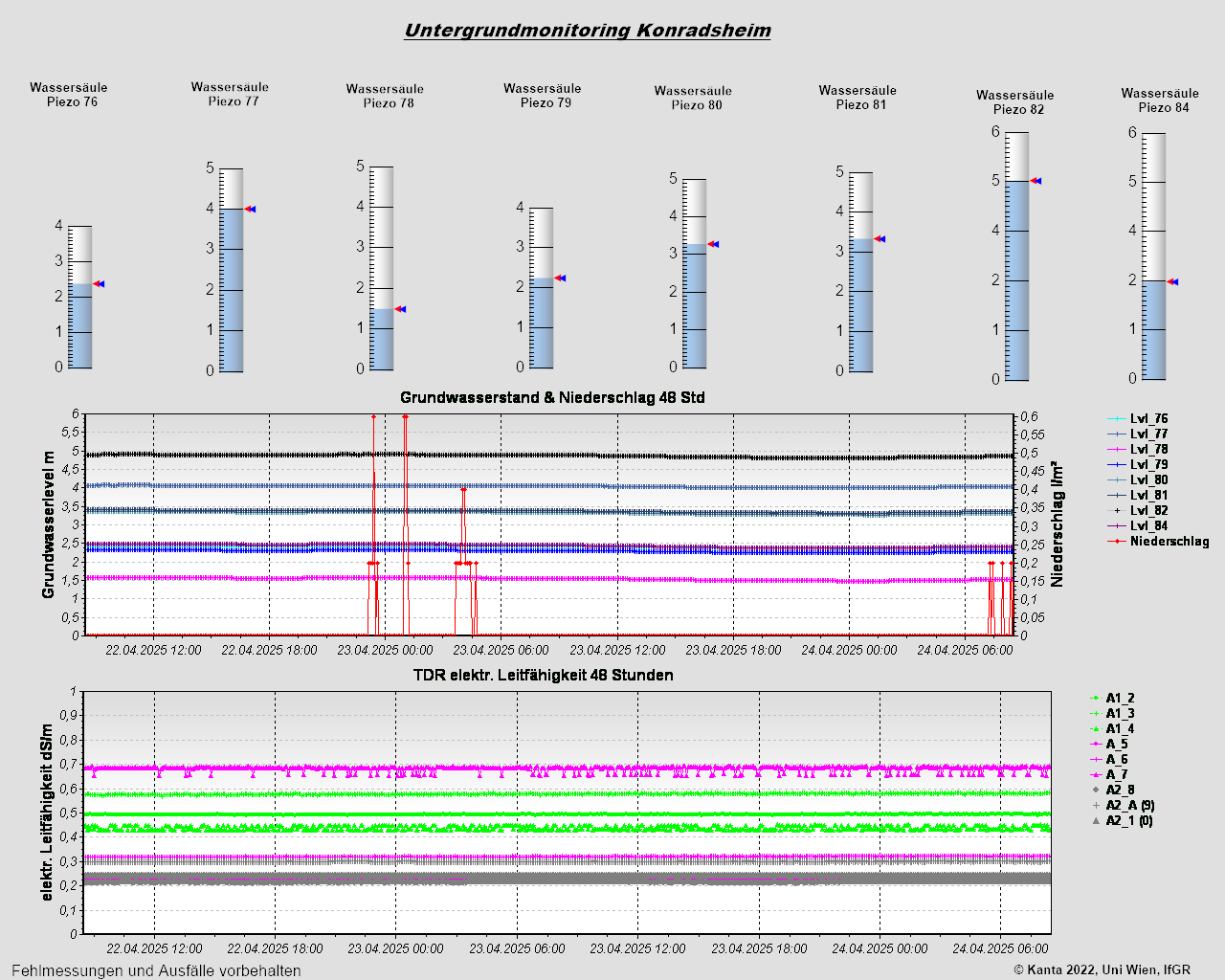Click the TDR elektr. Leitfähigkeit 48 Stunden title

click(543, 675)
